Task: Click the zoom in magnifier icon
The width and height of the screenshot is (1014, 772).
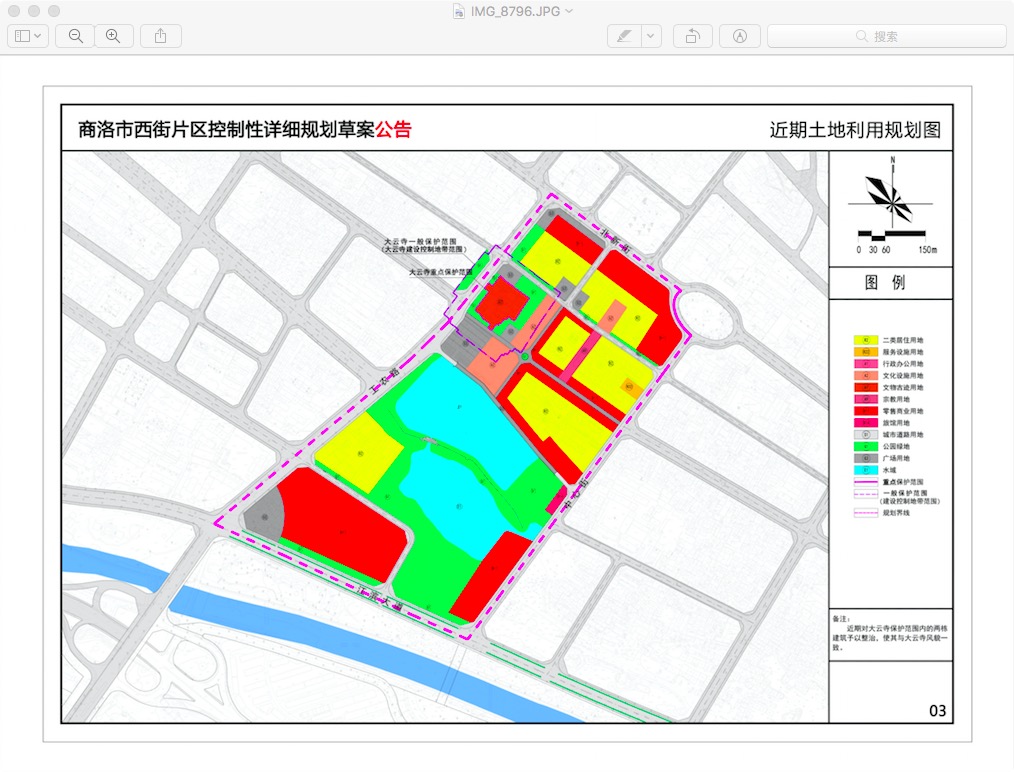Action: (113, 36)
